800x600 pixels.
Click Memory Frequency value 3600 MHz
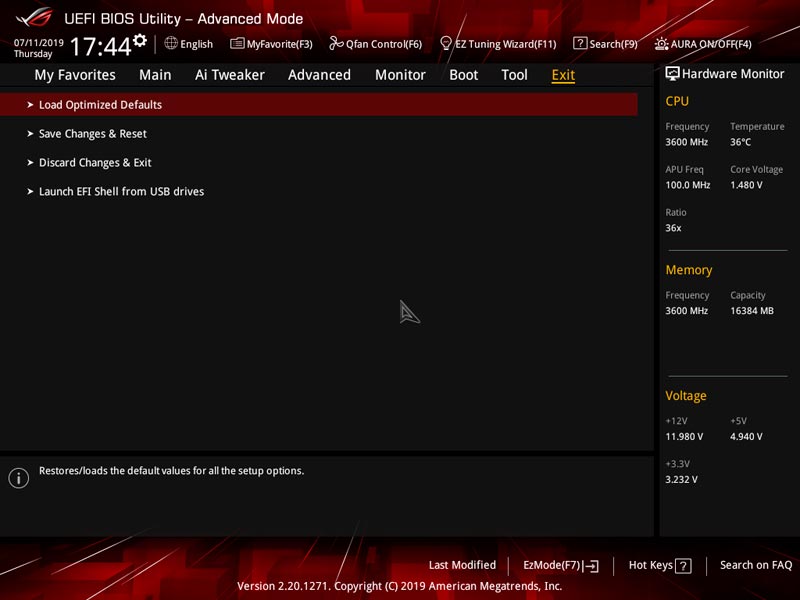(687, 311)
